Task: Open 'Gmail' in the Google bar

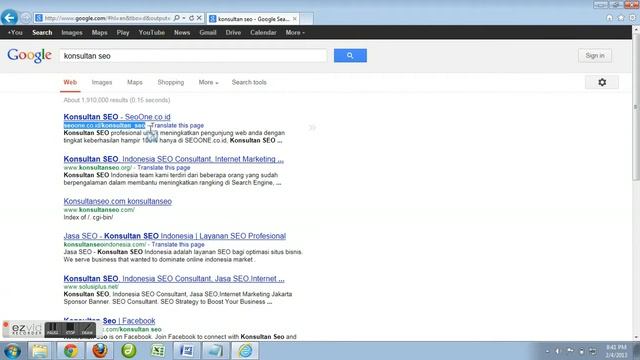Action: coord(208,32)
